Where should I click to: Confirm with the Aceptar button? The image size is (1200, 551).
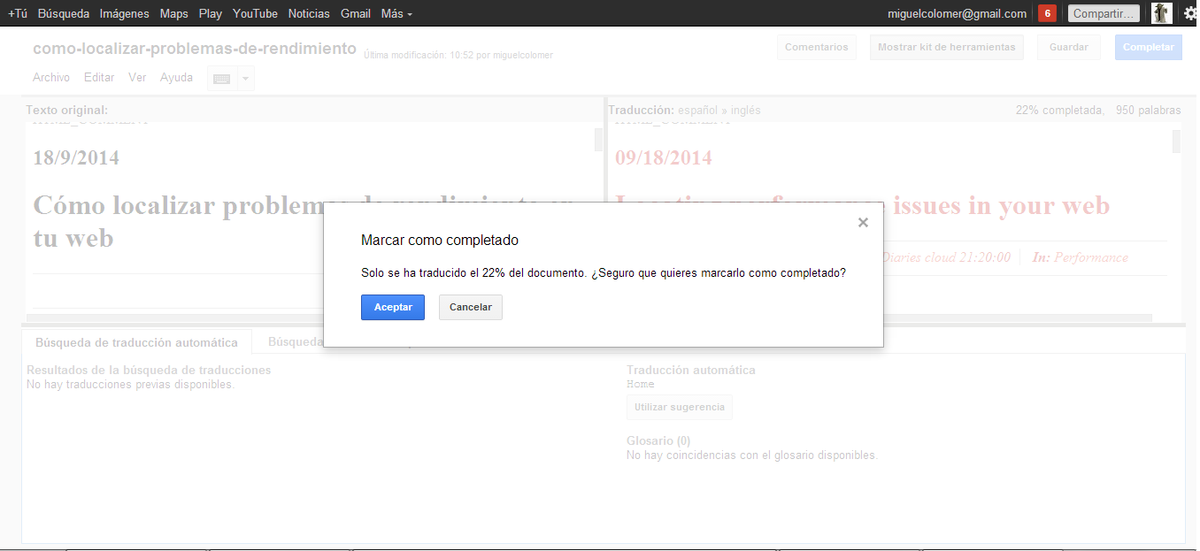pyautogui.click(x=392, y=307)
